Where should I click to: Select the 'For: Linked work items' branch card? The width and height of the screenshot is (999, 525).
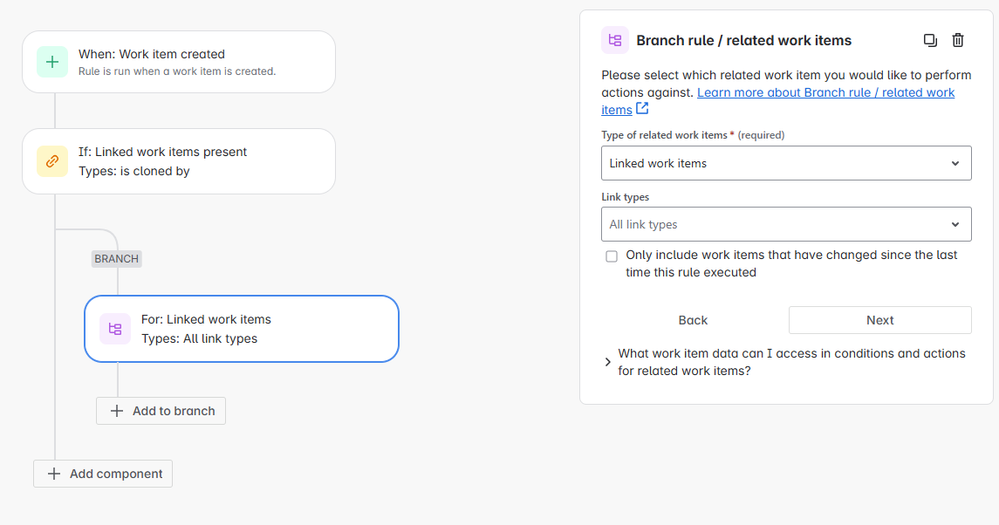(x=242, y=329)
